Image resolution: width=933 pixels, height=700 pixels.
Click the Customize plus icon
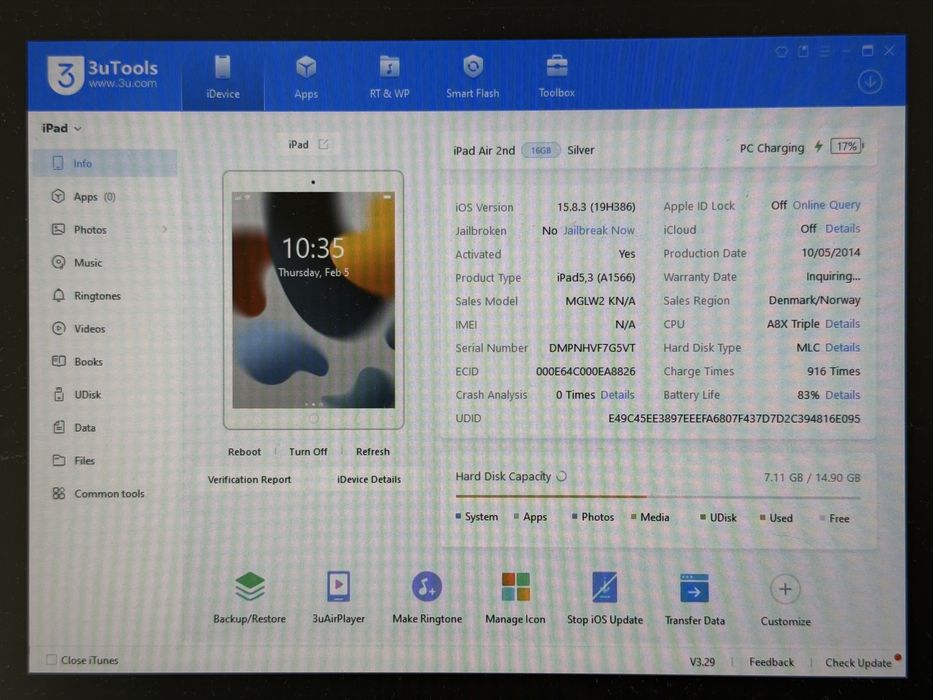pyautogui.click(x=785, y=589)
